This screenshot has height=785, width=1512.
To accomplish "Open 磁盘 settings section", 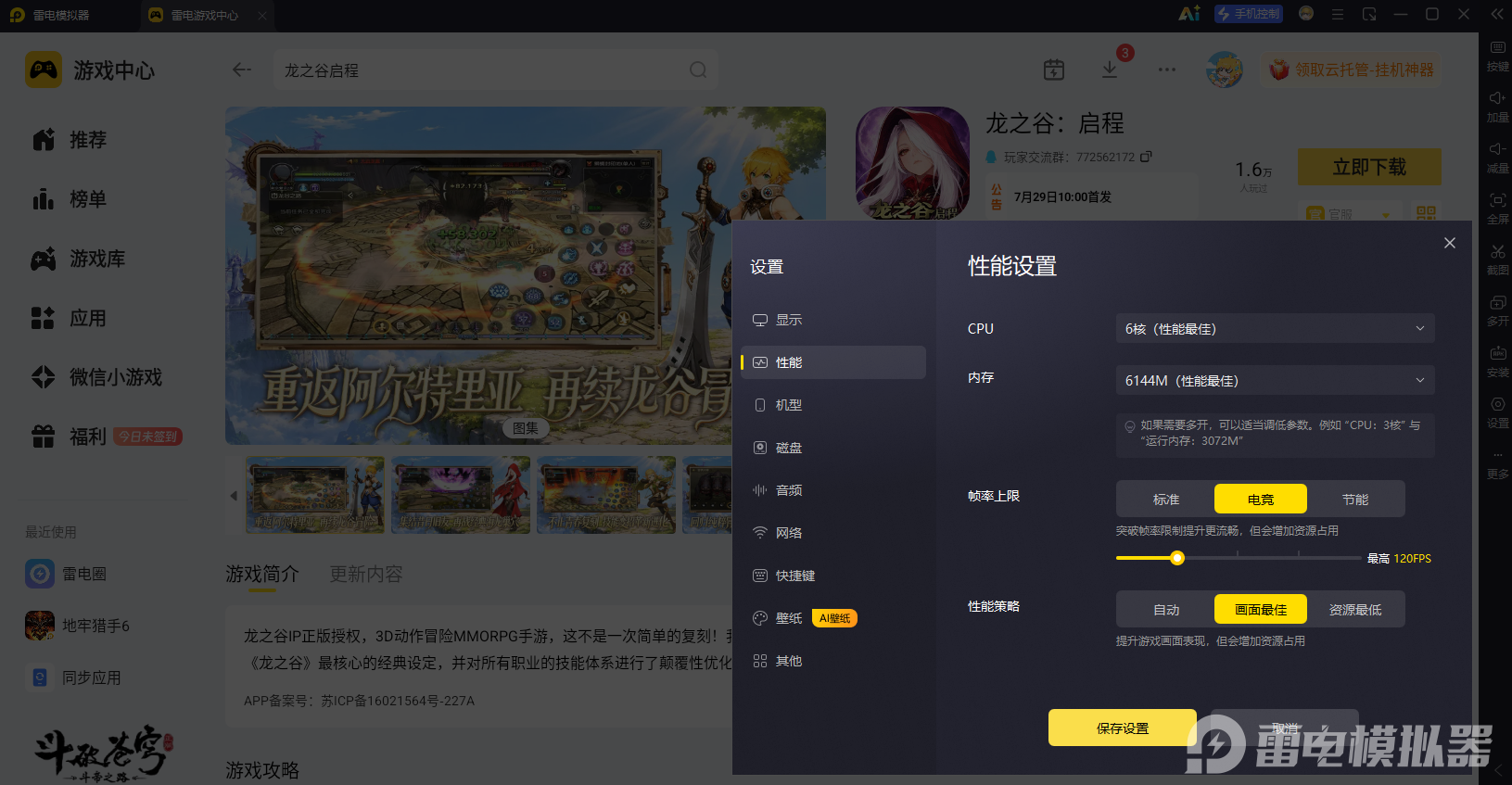I will click(833, 448).
